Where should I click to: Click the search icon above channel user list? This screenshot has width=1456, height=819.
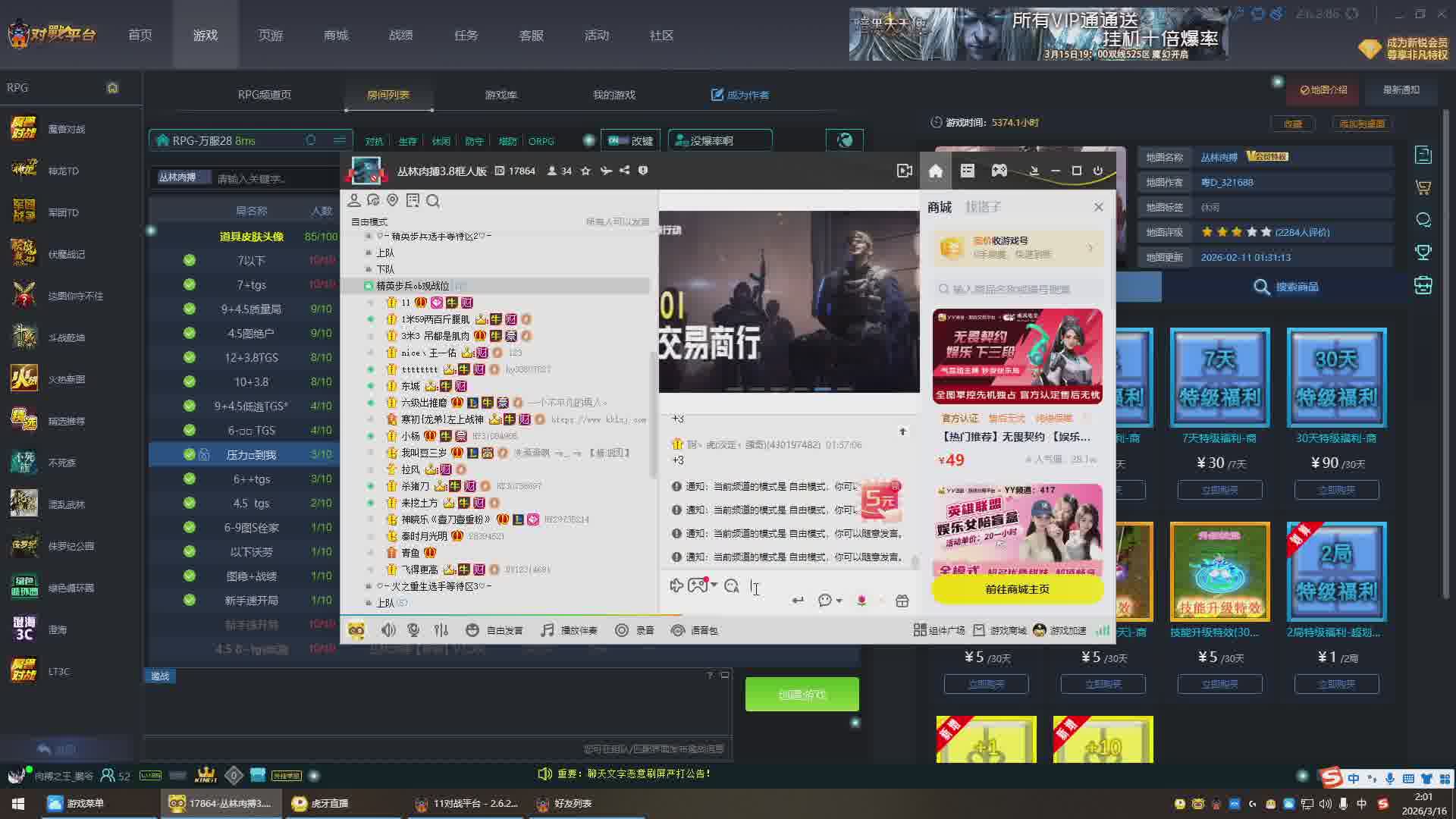(433, 201)
